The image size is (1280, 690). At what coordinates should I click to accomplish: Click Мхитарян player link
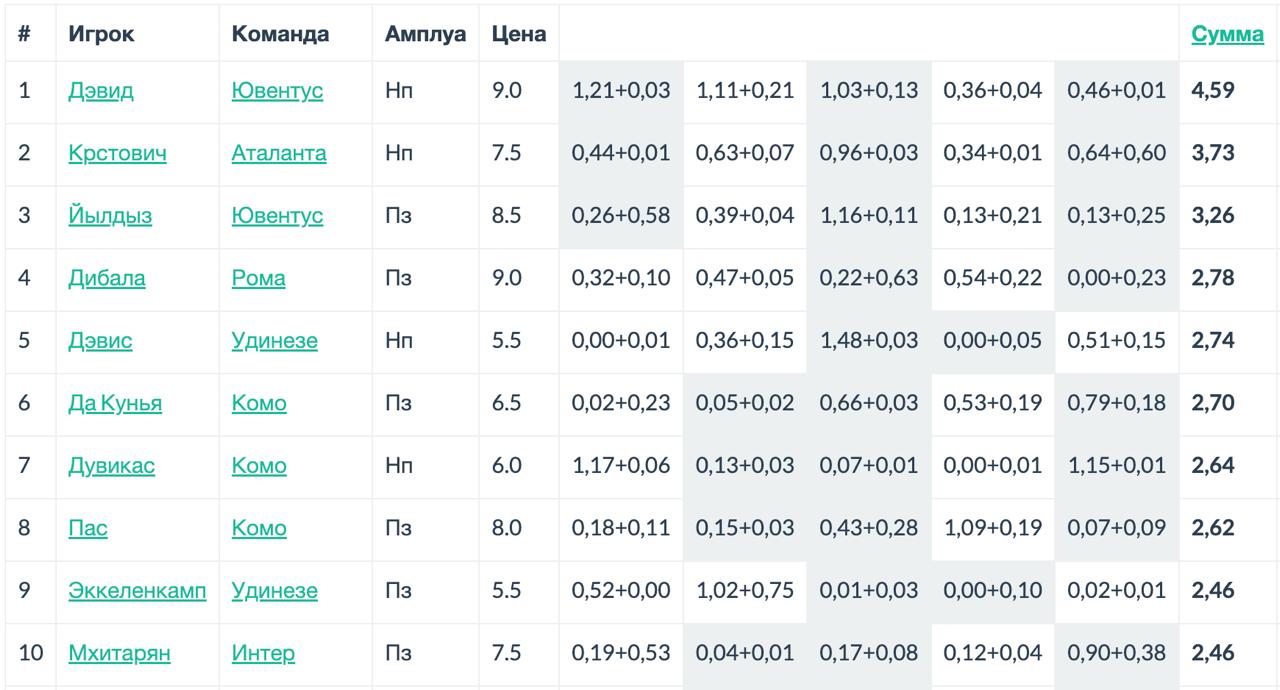point(119,654)
